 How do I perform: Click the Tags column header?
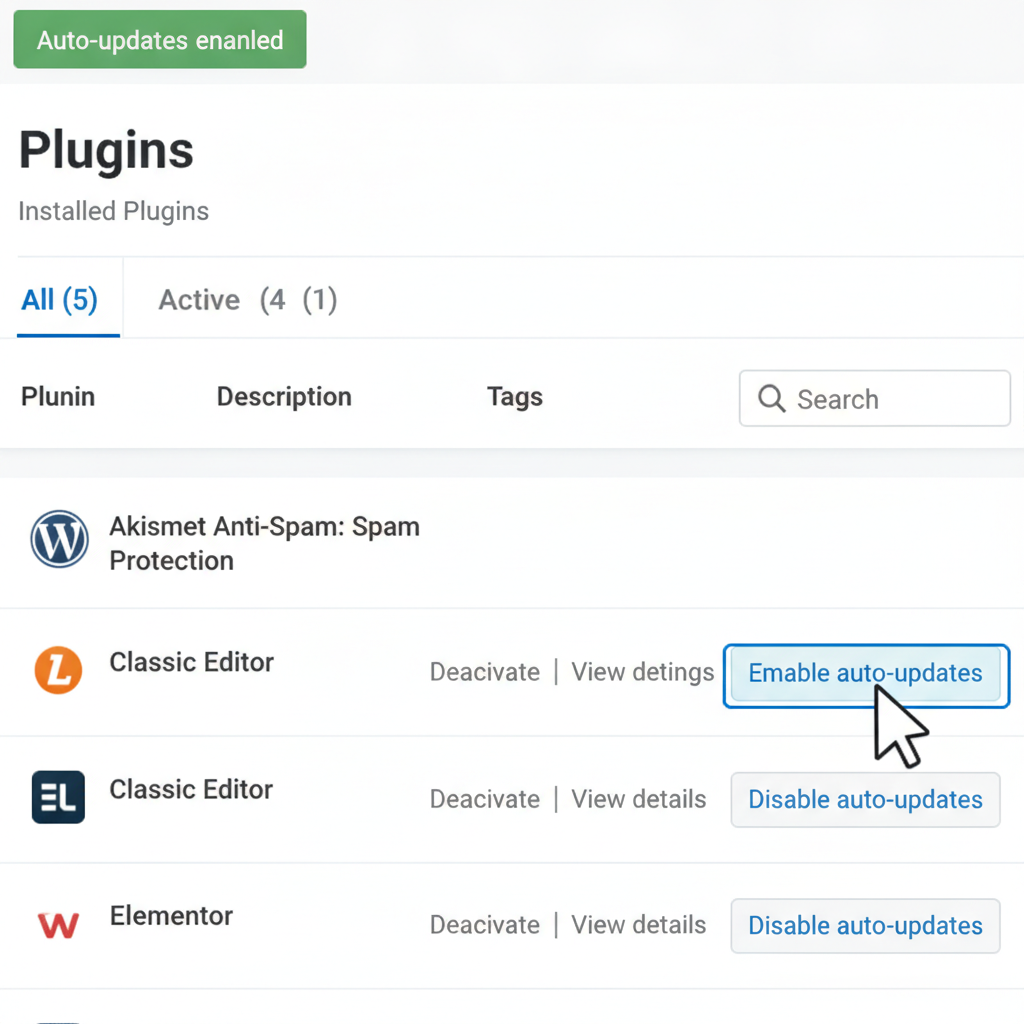[x=515, y=396]
